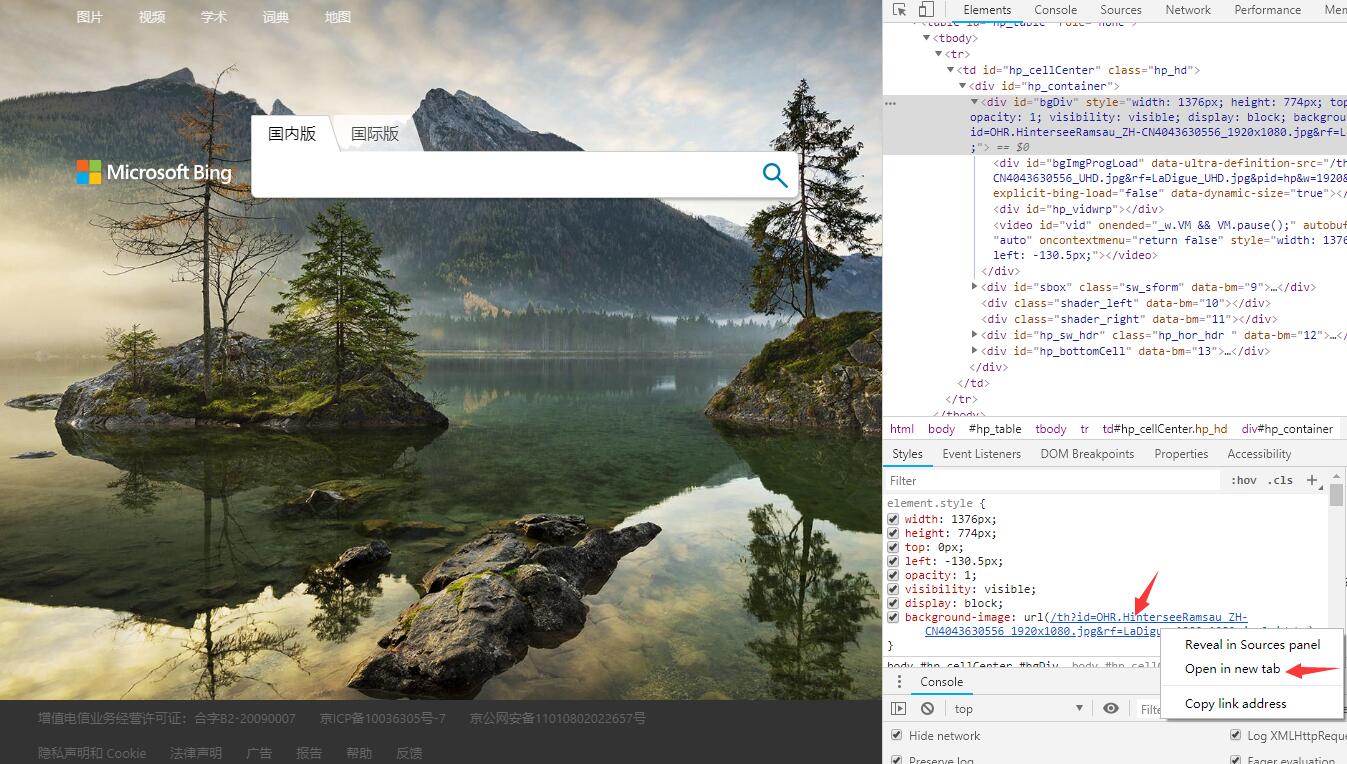Screen dimensions: 1347x764
Task: Choose Open in new tab from context menu
Action: point(1232,669)
